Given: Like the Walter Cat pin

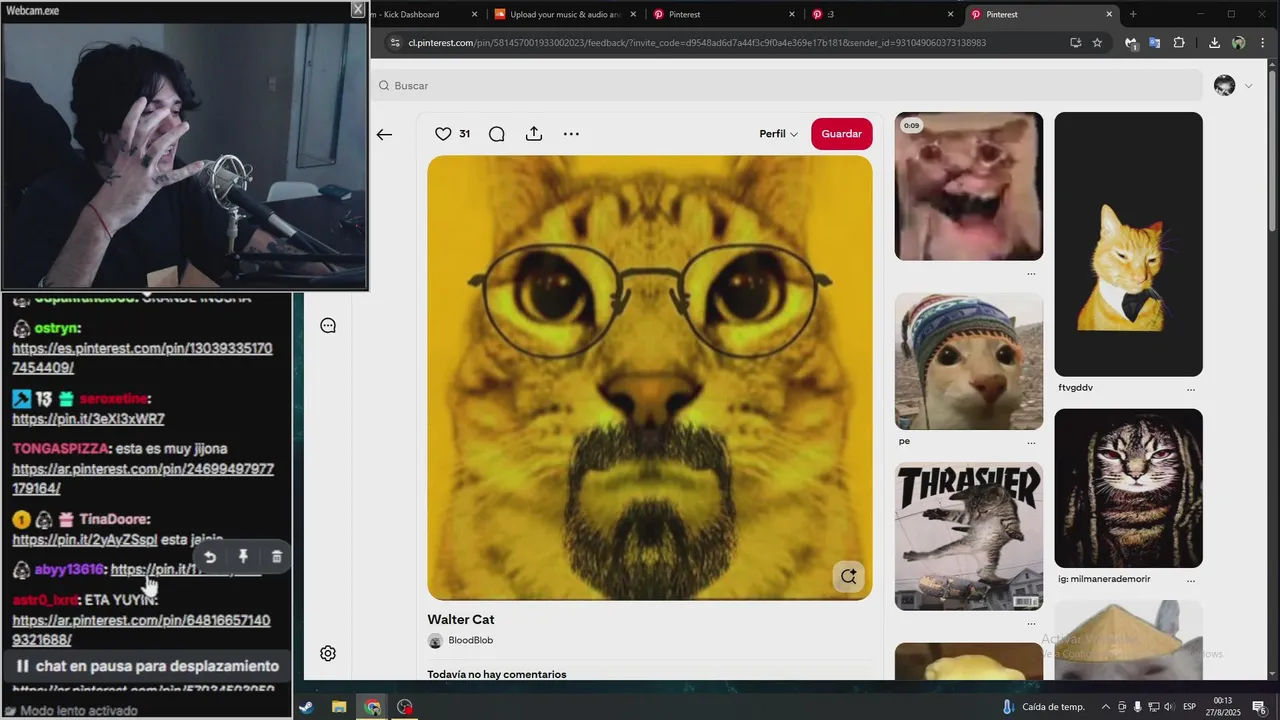Looking at the screenshot, I should [x=443, y=134].
